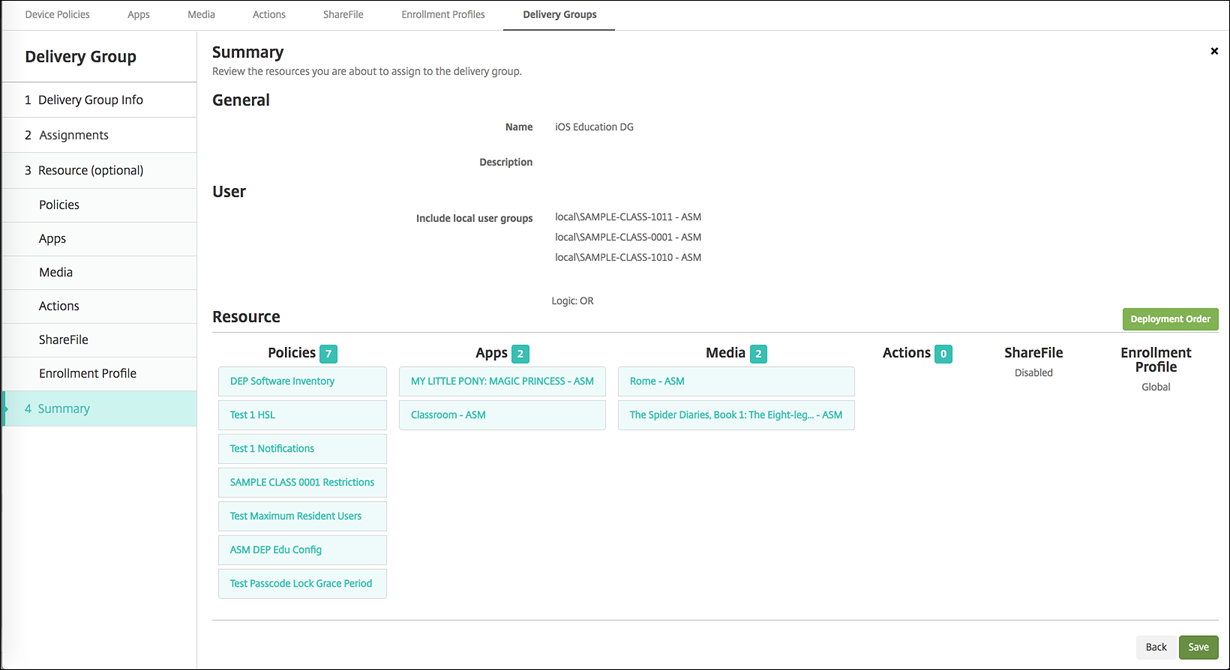Switch to the Apps top tab
The image size is (1230, 670).
[139, 15]
